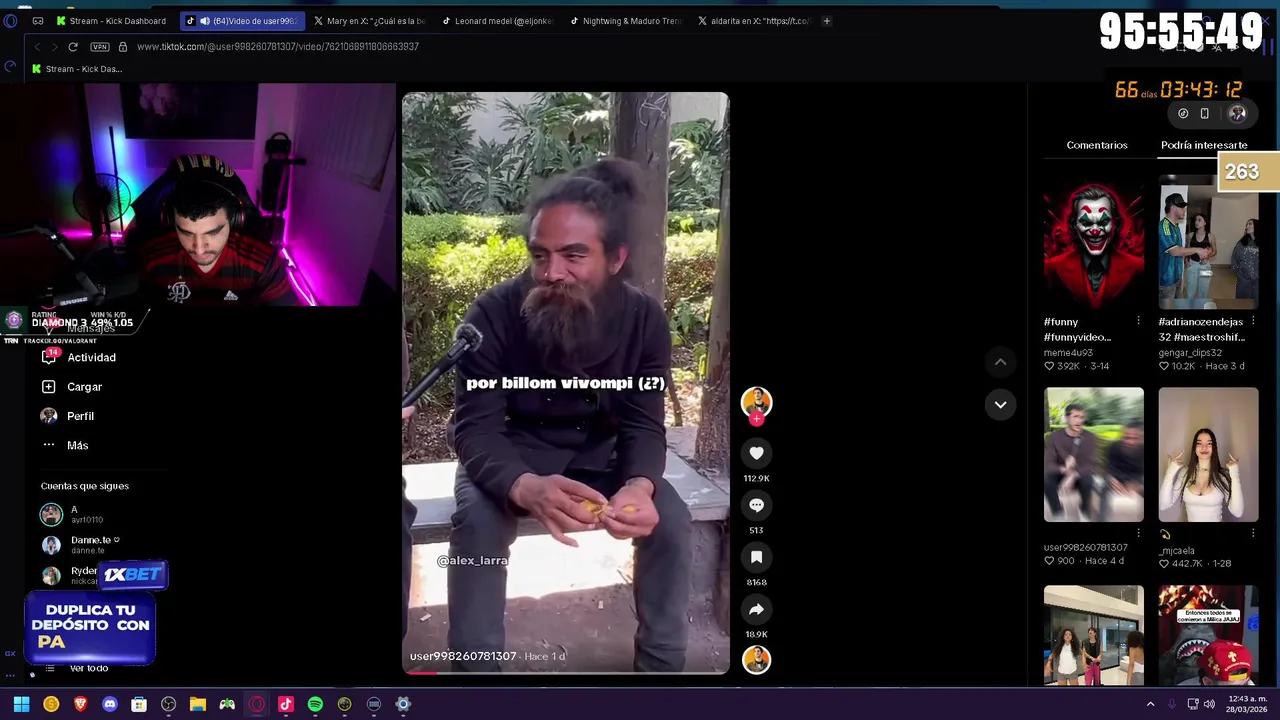The image size is (1280, 720).
Task: Open Joker #funny video thumbnail
Action: coord(1093,242)
